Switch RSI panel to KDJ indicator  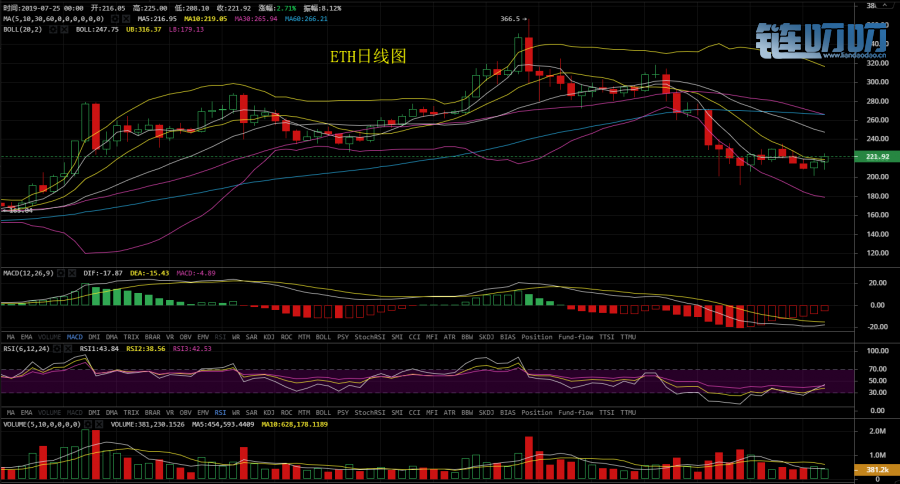(x=269, y=413)
